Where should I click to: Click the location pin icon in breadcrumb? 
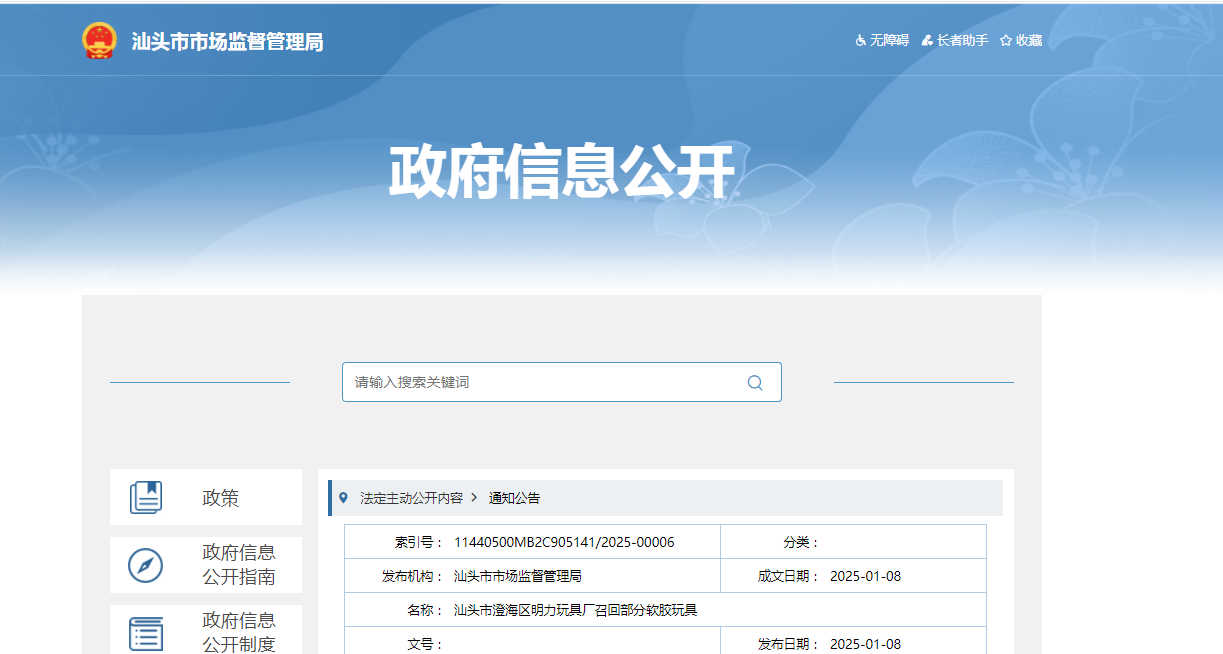(x=344, y=497)
